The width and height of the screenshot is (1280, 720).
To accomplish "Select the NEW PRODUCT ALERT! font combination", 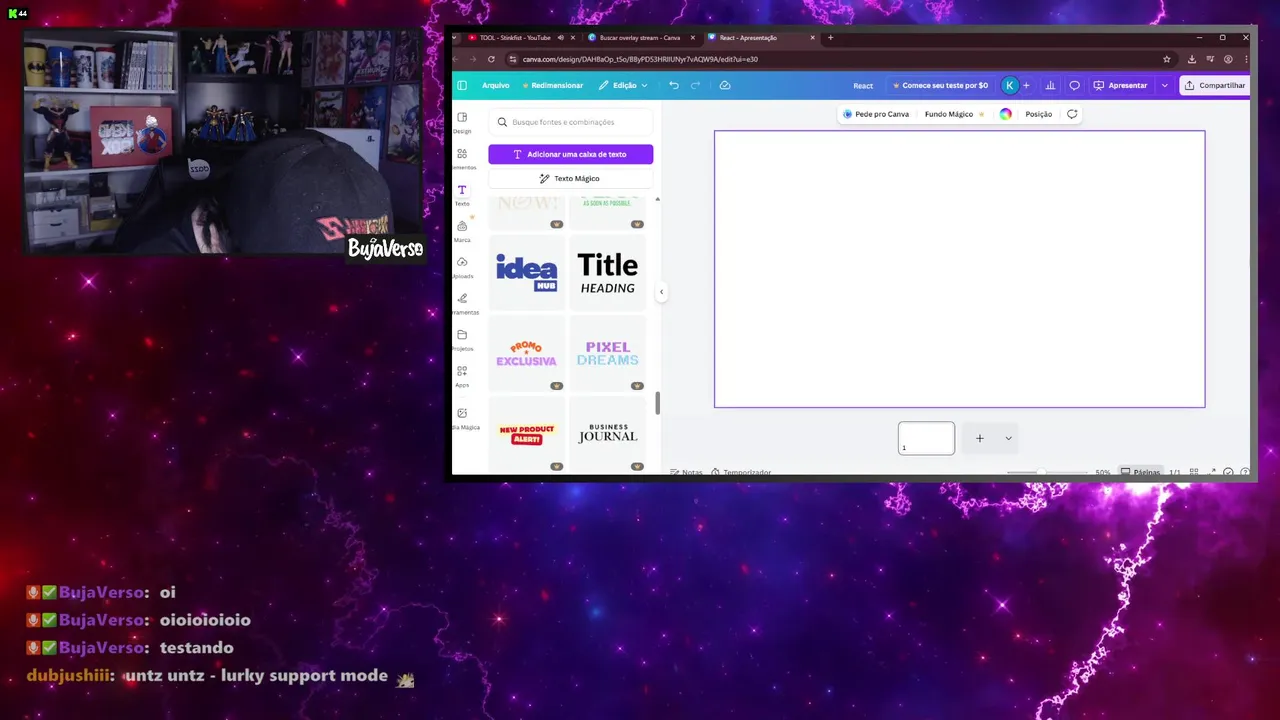I will [527, 434].
